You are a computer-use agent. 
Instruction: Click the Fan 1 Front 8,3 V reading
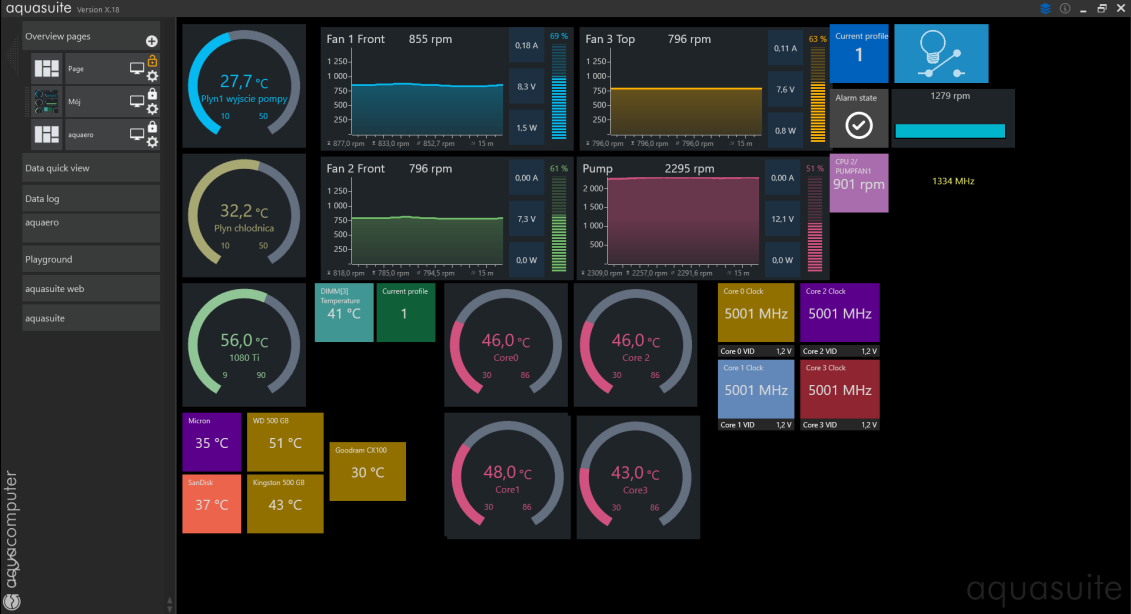(527, 87)
